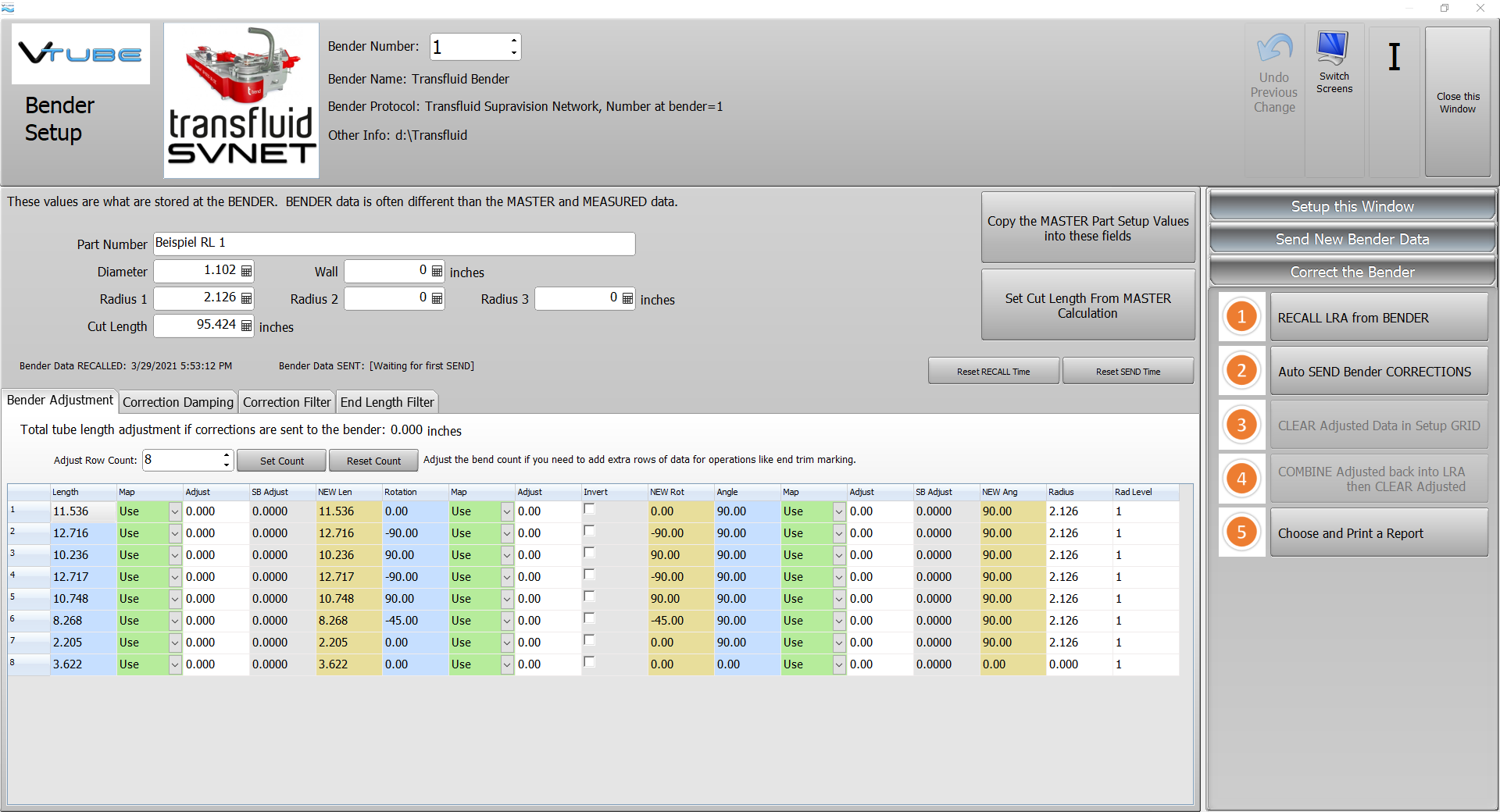This screenshot has height=812, width=1500.
Task: Open Length Map dropdown in row 1
Action: click(175, 512)
